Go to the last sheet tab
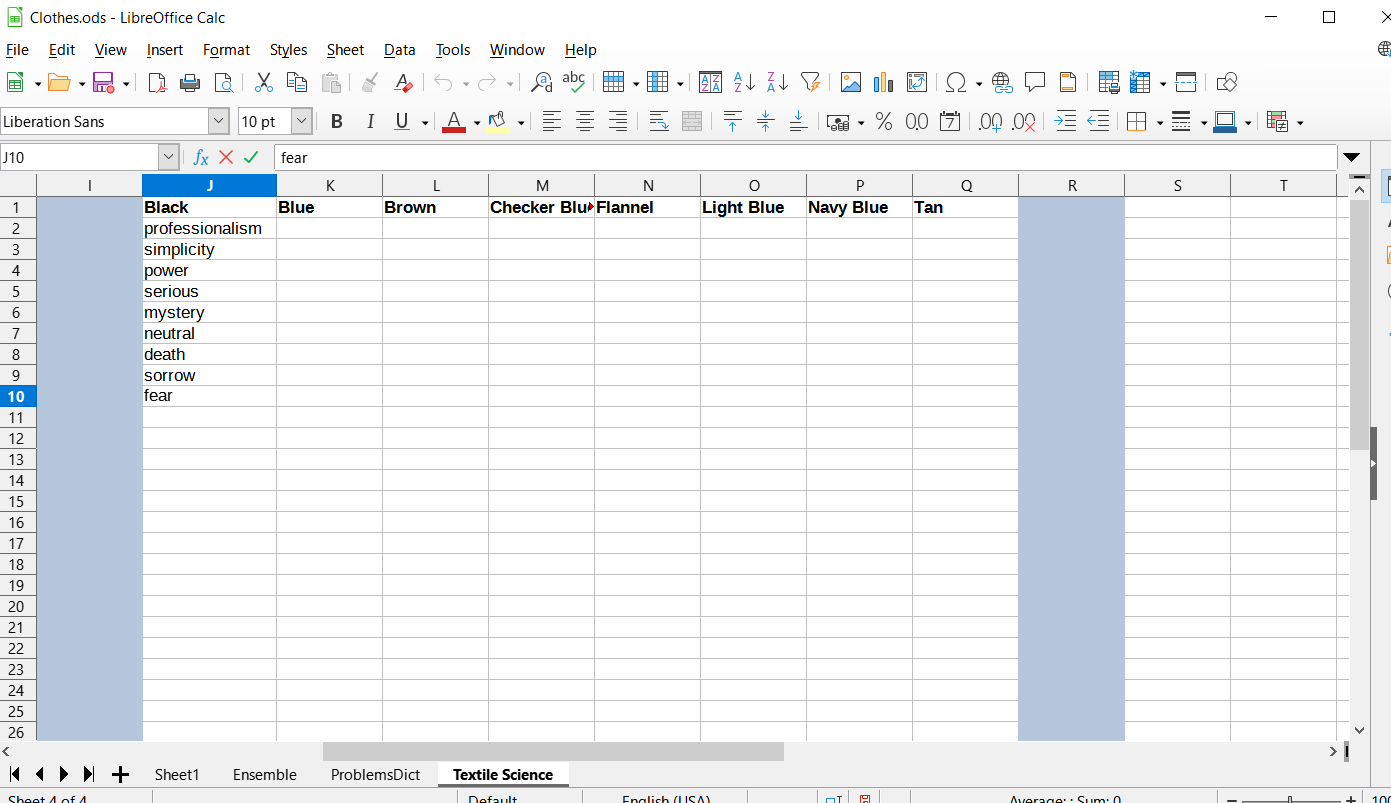The image size is (1391, 803). point(89,775)
